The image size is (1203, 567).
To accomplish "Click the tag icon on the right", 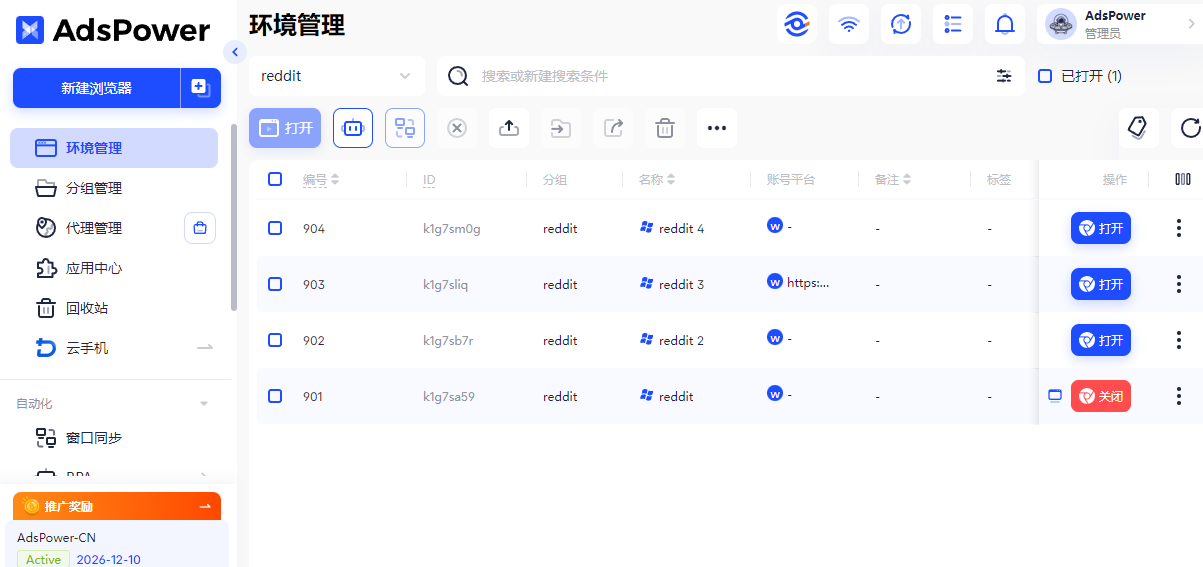I will [x=1137, y=127].
